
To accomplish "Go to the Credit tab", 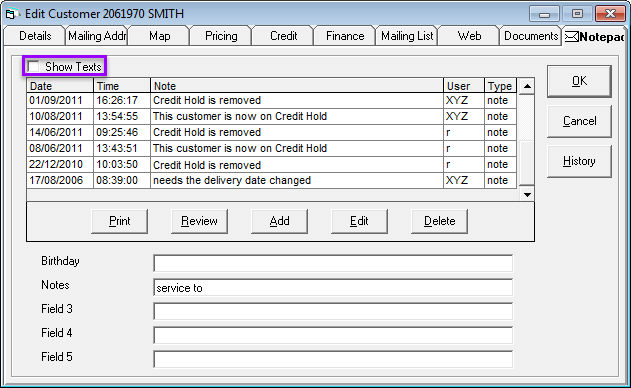I will coord(283,36).
